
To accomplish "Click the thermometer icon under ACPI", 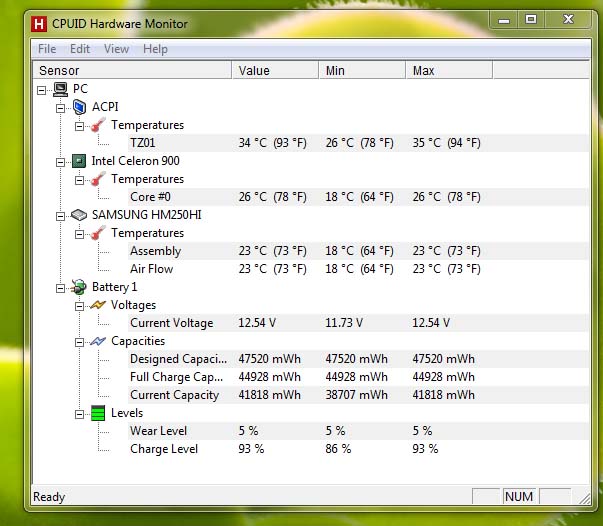I will [98, 125].
